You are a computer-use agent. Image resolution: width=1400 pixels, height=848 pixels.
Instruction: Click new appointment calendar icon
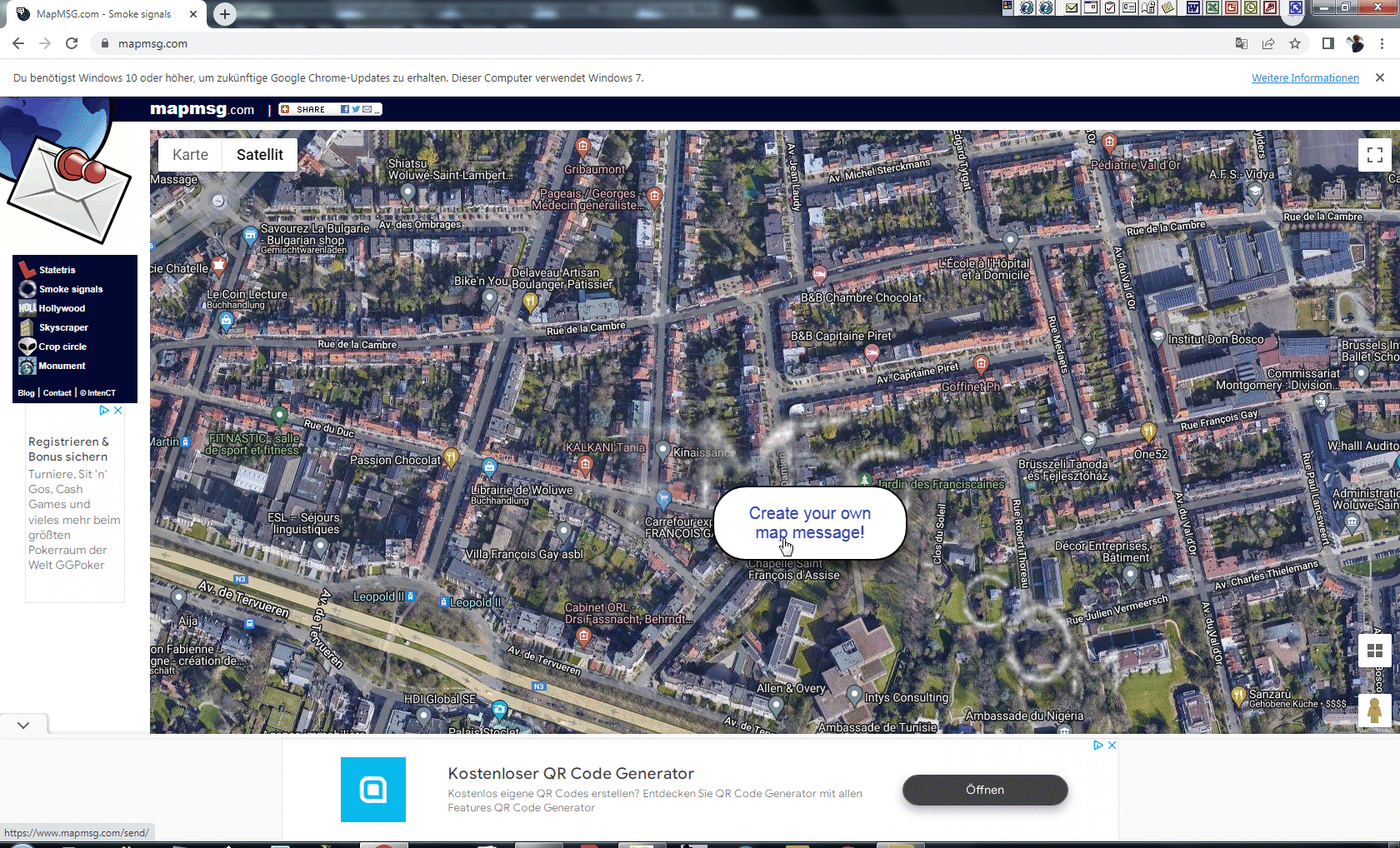(x=1091, y=7)
